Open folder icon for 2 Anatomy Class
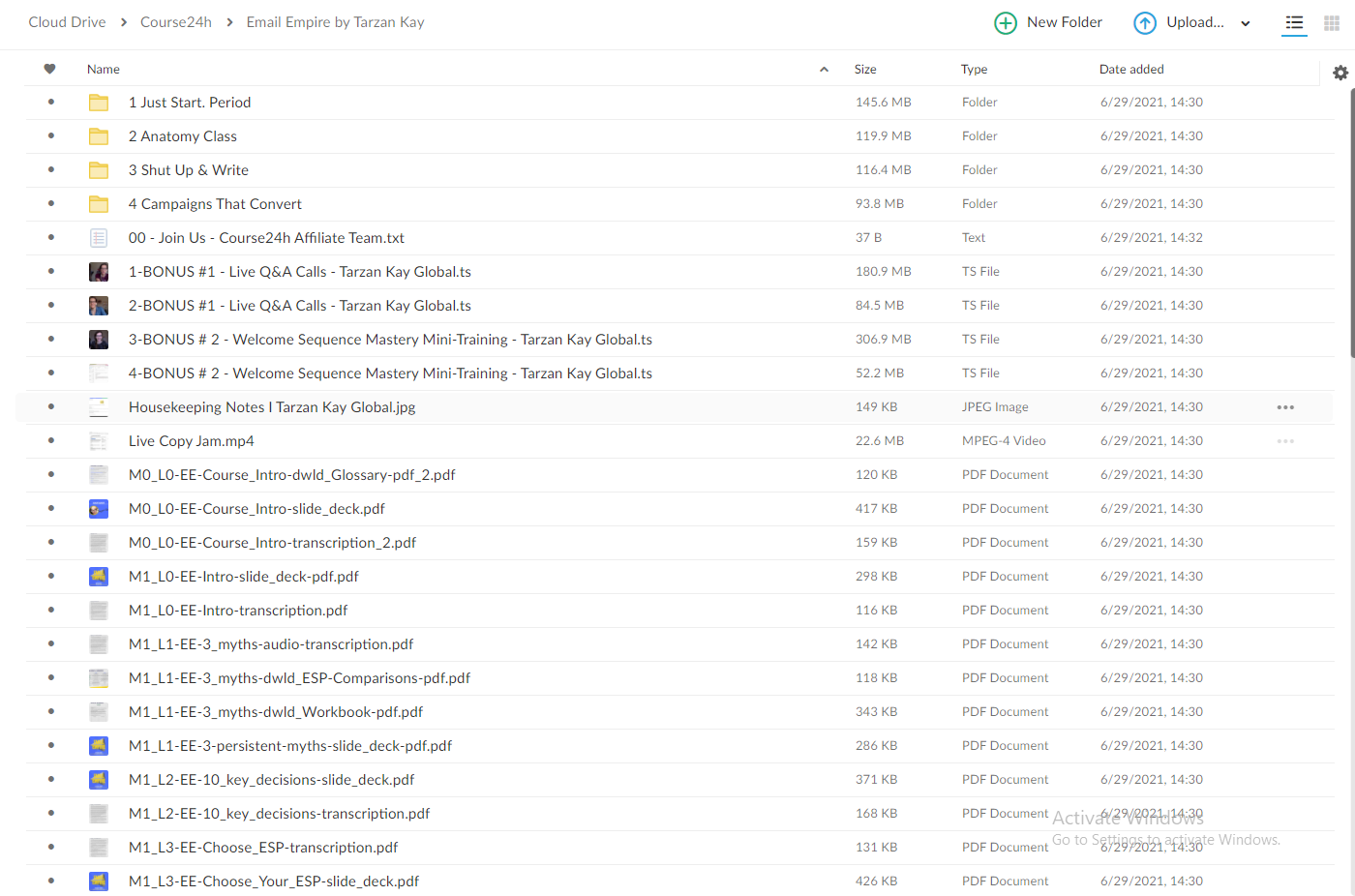This screenshot has height=896, width=1355. coord(99,136)
